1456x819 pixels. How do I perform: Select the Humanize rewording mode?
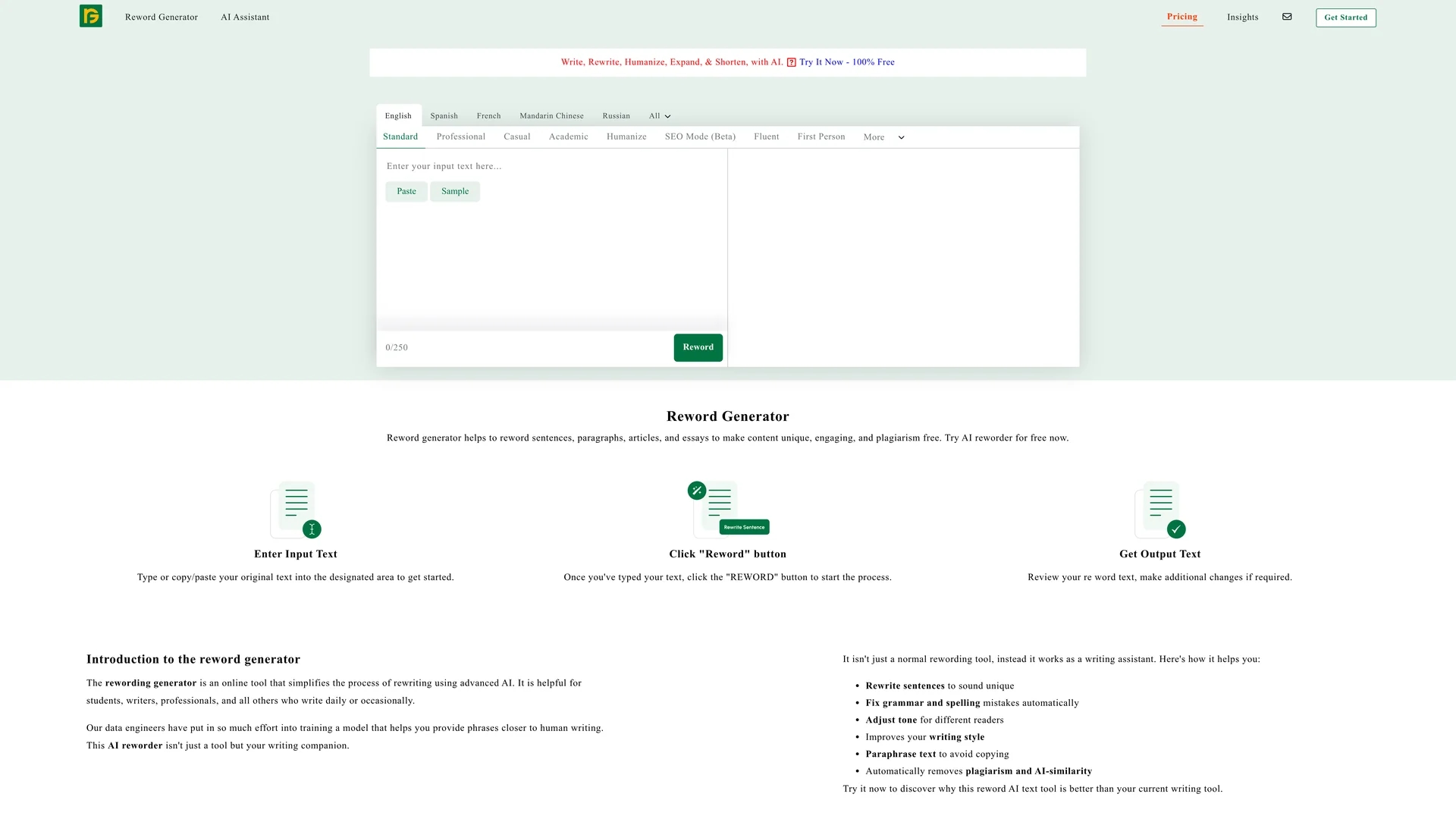click(626, 137)
